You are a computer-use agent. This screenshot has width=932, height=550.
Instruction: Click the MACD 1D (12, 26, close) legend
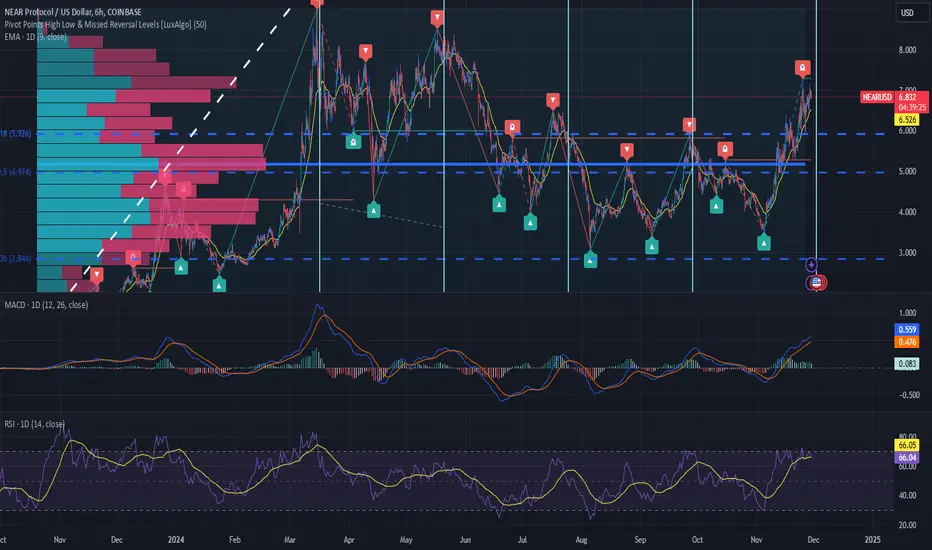click(x=46, y=305)
